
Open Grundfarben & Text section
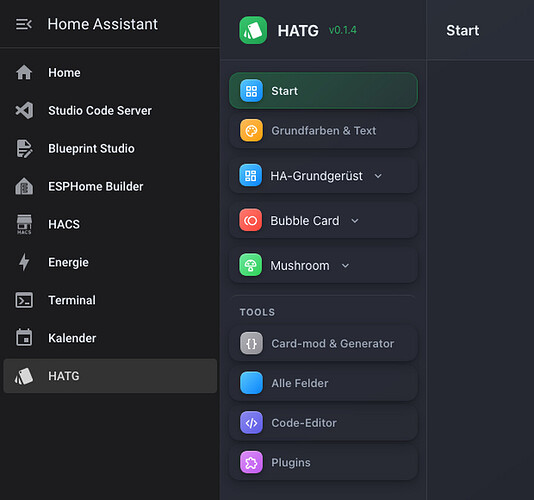coord(324,130)
